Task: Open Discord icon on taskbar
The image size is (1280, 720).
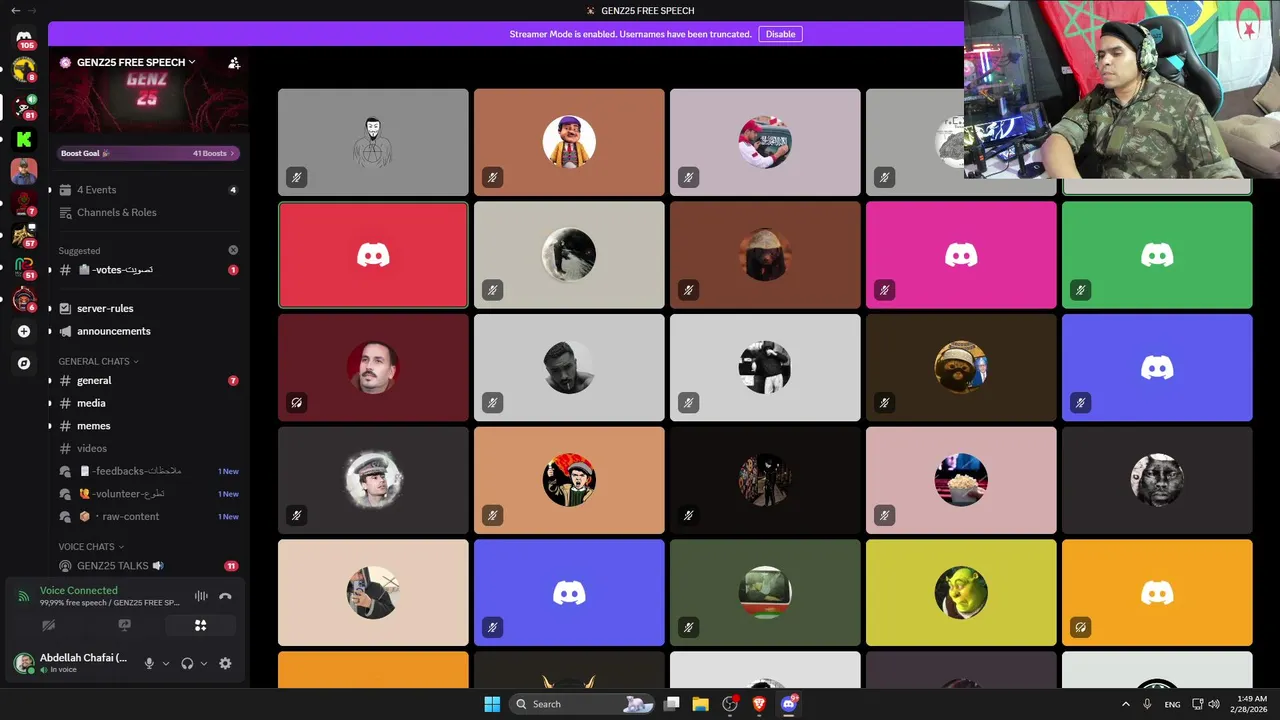Action: (789, 704)
